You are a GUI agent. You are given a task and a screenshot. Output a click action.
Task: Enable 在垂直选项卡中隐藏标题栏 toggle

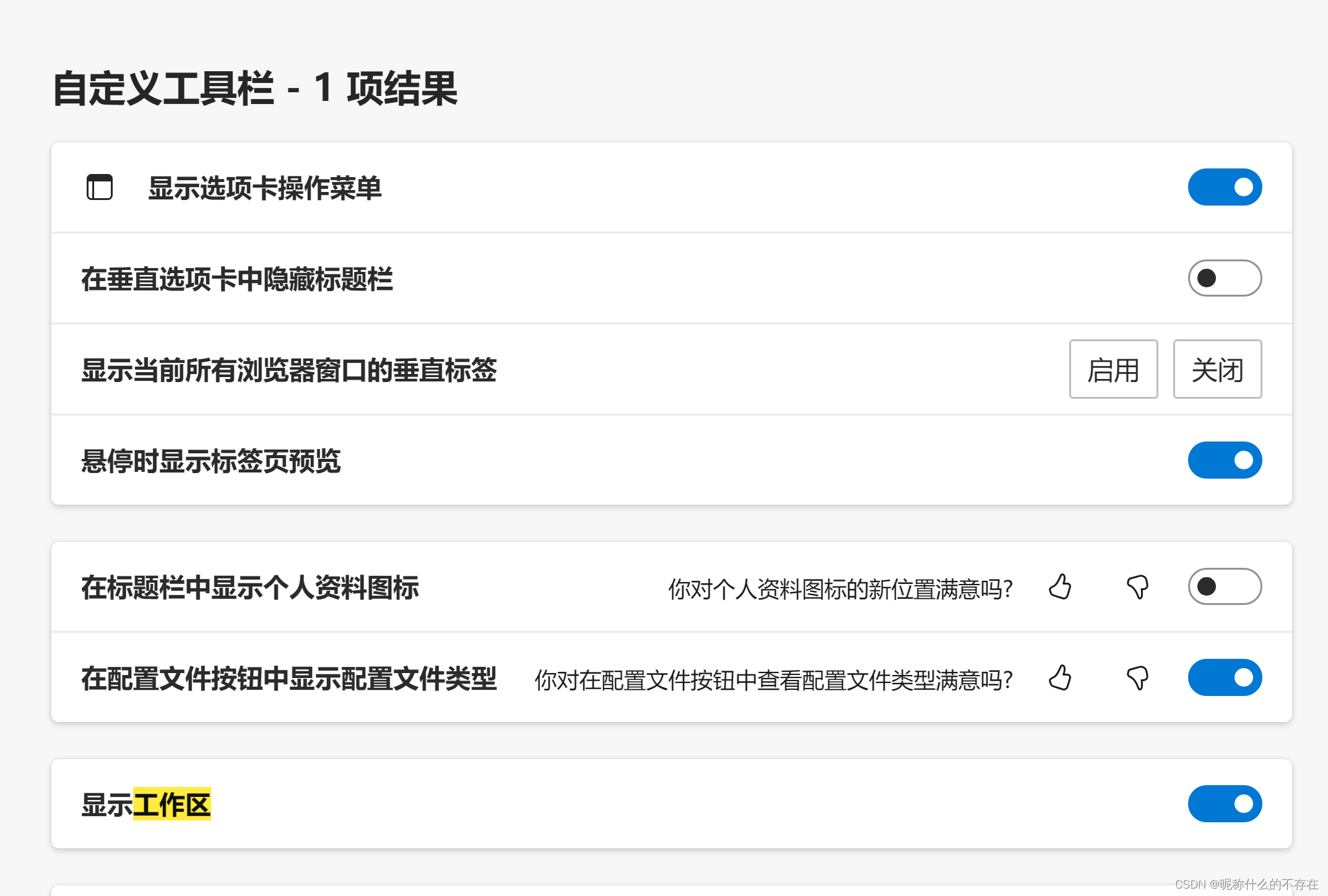pyautogui.click(x=1224, y=278)
